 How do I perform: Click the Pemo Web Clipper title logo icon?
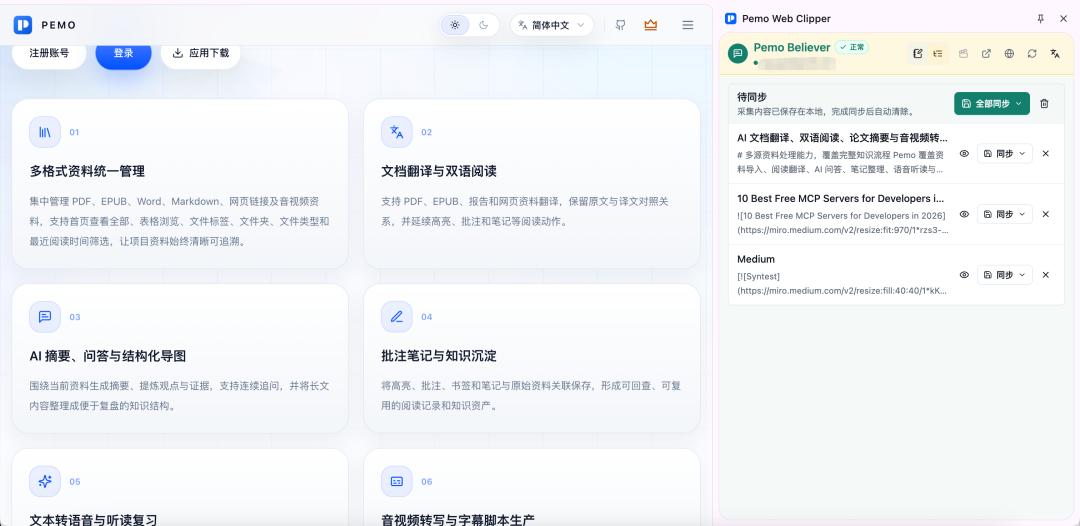tap(731, 19)
